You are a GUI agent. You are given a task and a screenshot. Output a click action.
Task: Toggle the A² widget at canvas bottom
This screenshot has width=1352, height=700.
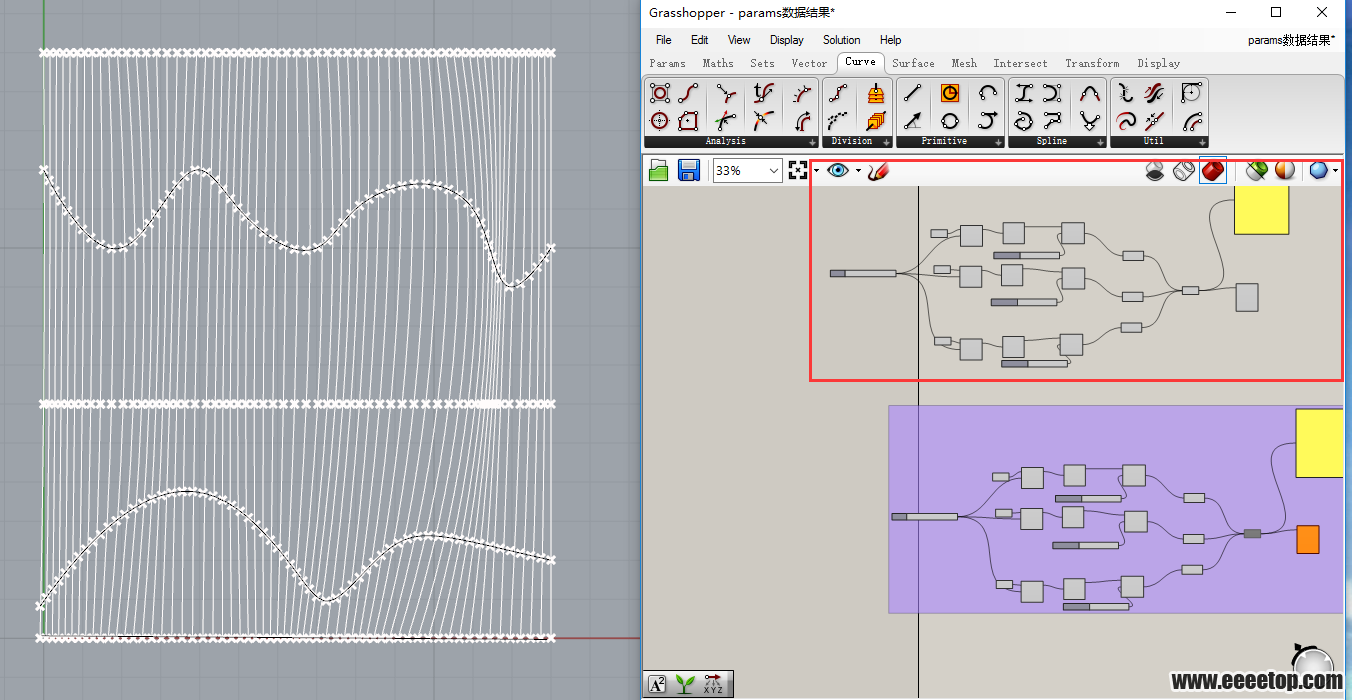(x=657, y=684)
